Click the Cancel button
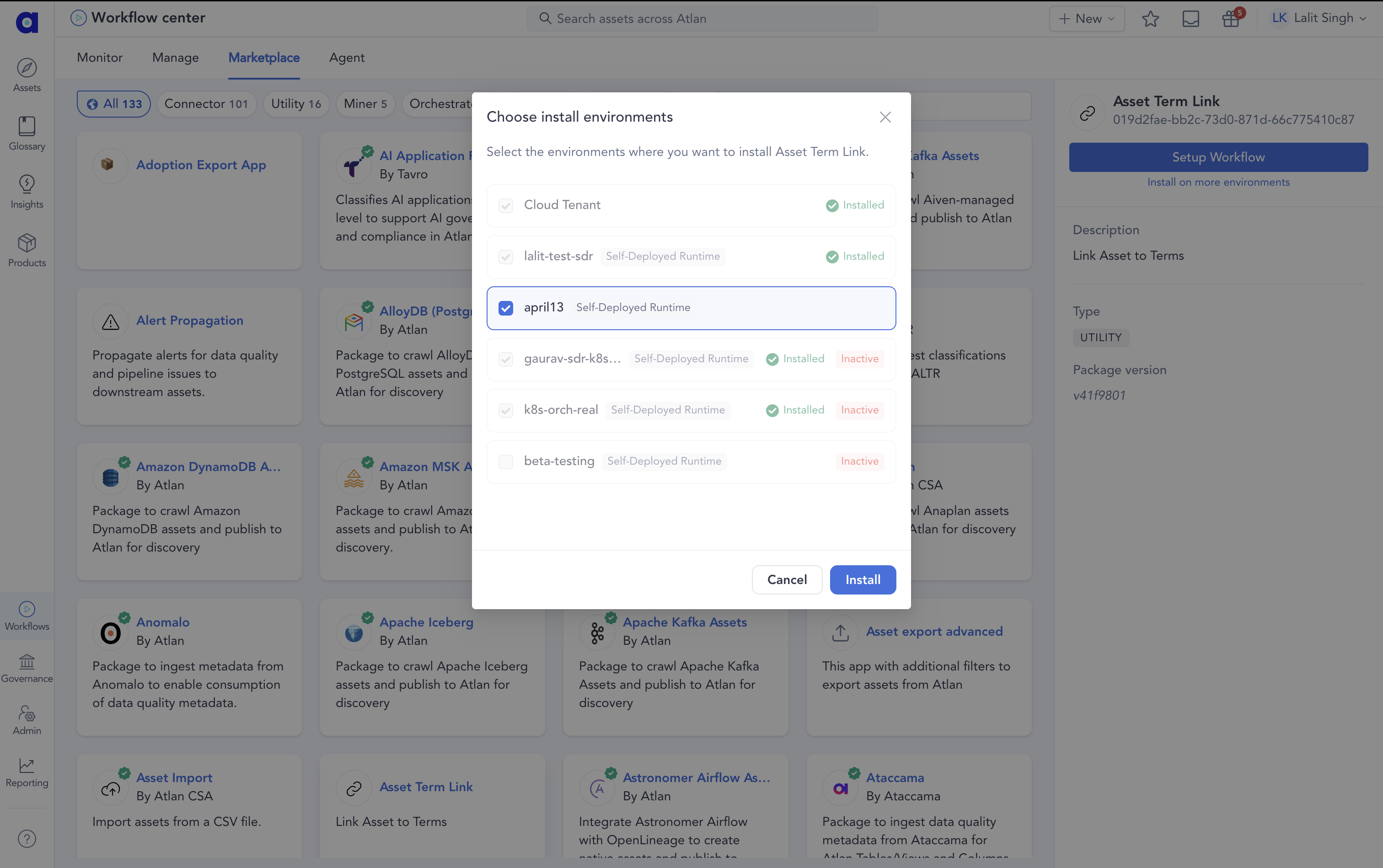This screenshot has height=868, width=1383. pos(787,579)
